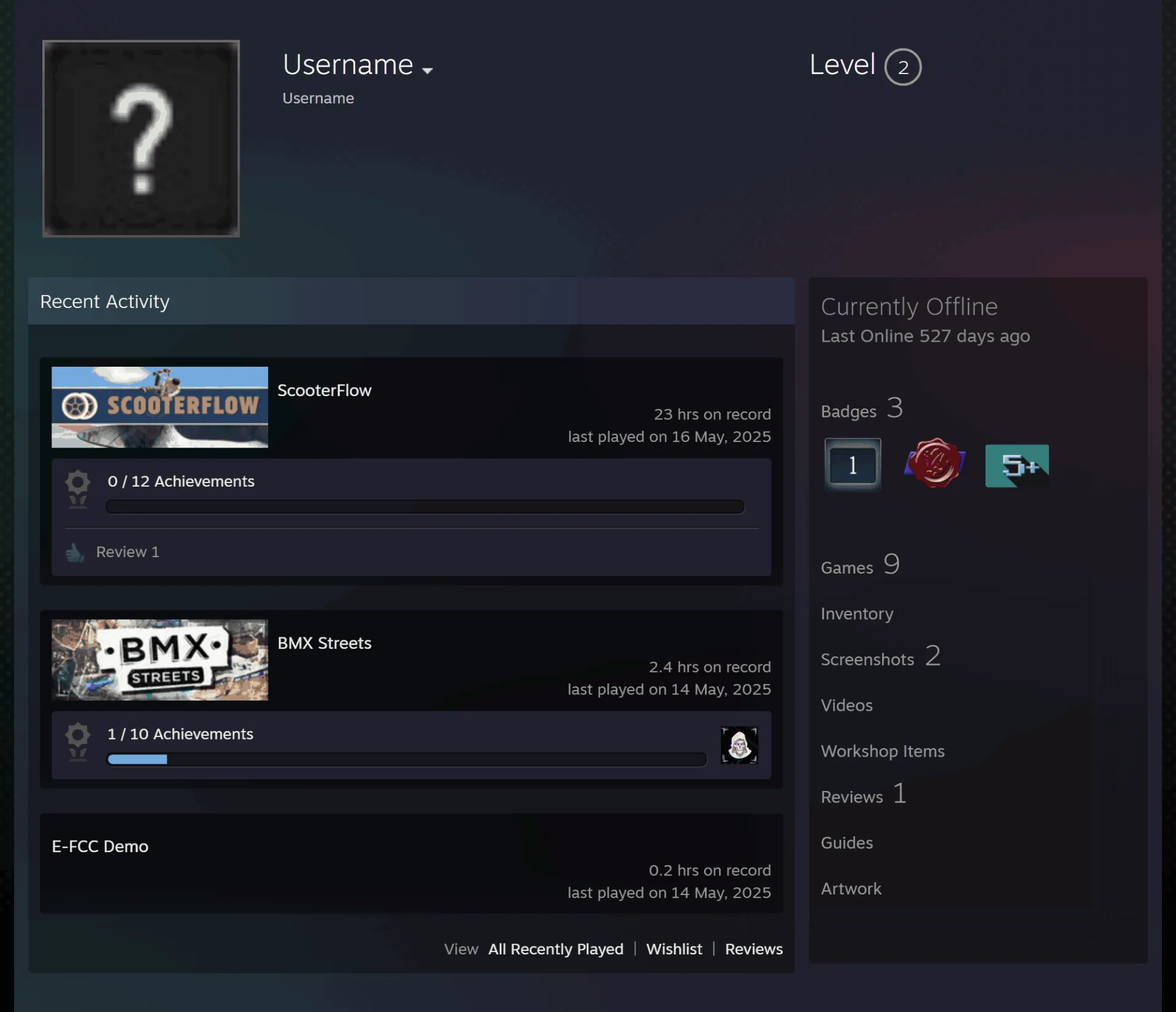Open the Artwork section
The width and height of the screenshot is (1176, 1012).
(851, 890)
